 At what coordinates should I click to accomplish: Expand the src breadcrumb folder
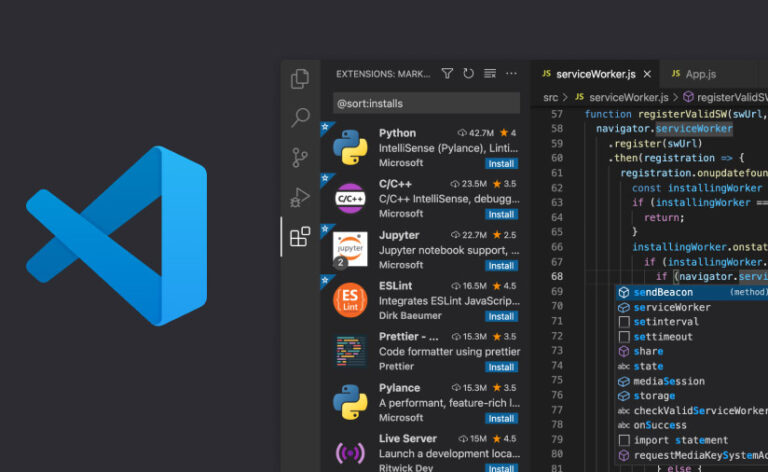[x=550, y=97]
